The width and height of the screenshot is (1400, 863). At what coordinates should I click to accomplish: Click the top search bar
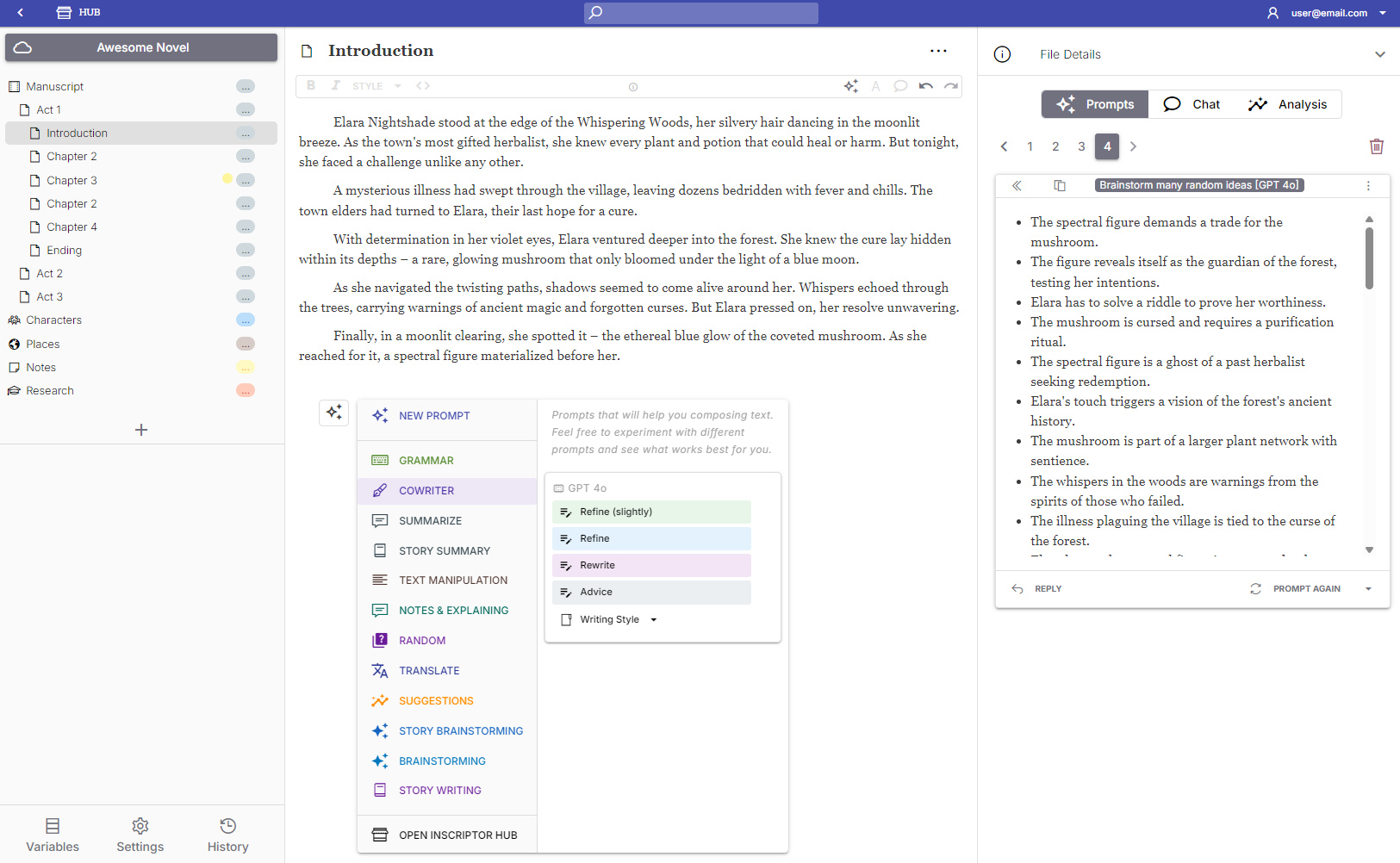tap(700, 13)
